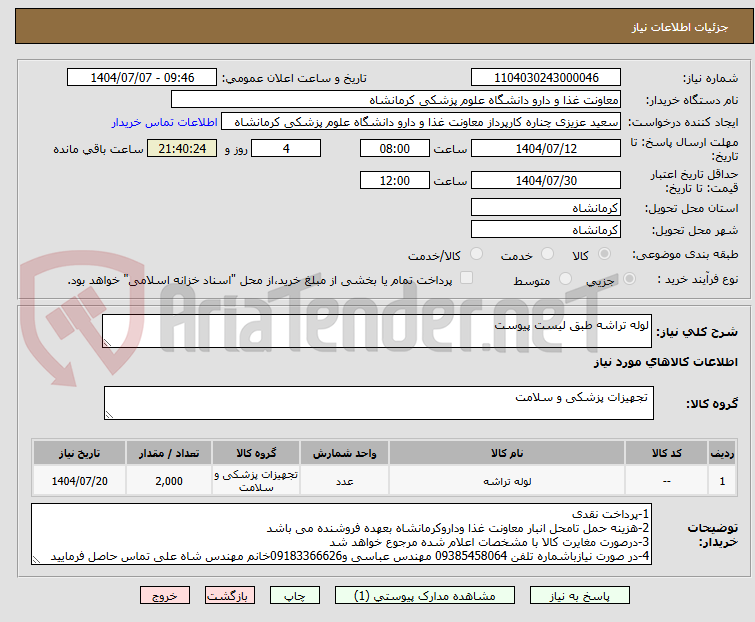Click the table cell تجهیزات پزشکی و سلامت

256,481
